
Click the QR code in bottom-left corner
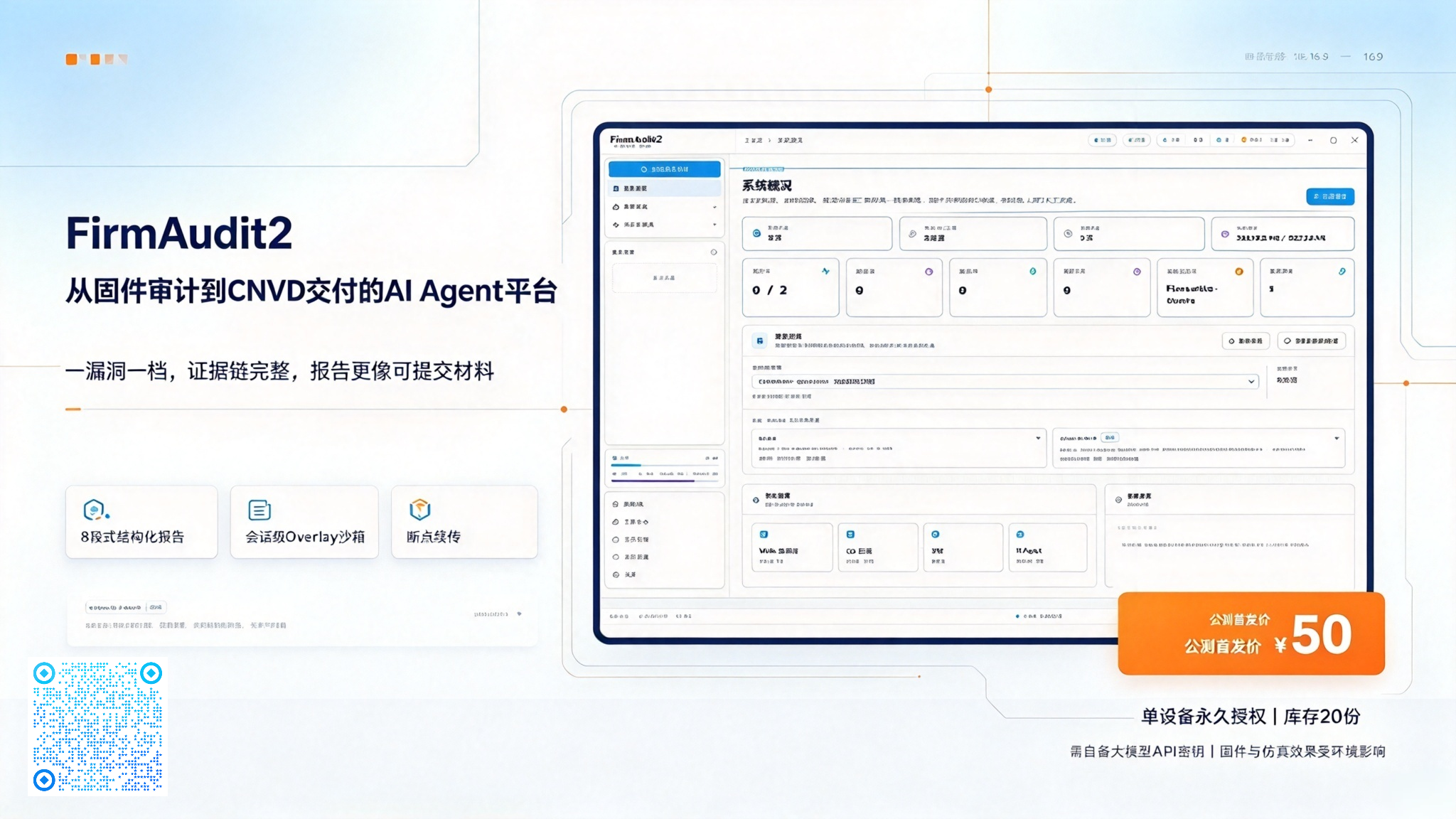[97, 726]
